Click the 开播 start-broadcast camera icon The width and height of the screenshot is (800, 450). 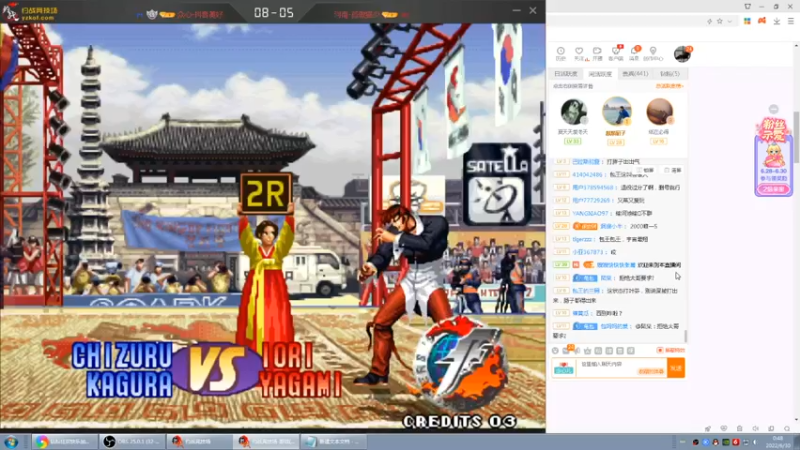pos(597,53)
